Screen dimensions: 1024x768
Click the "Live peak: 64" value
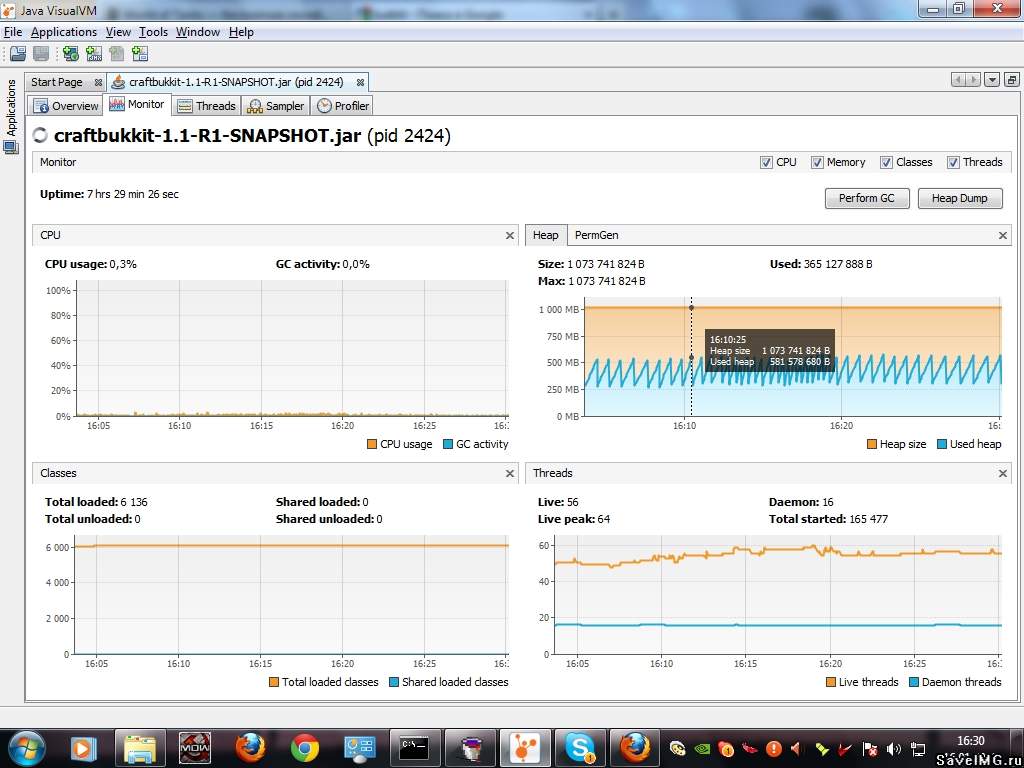(574, 519)
